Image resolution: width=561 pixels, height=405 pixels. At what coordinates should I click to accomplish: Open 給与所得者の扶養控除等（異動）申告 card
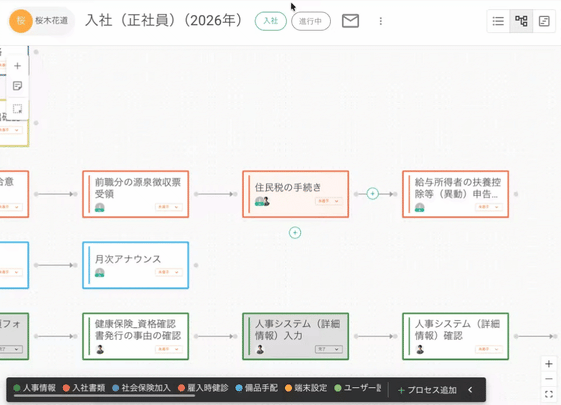tap(455, 194)
